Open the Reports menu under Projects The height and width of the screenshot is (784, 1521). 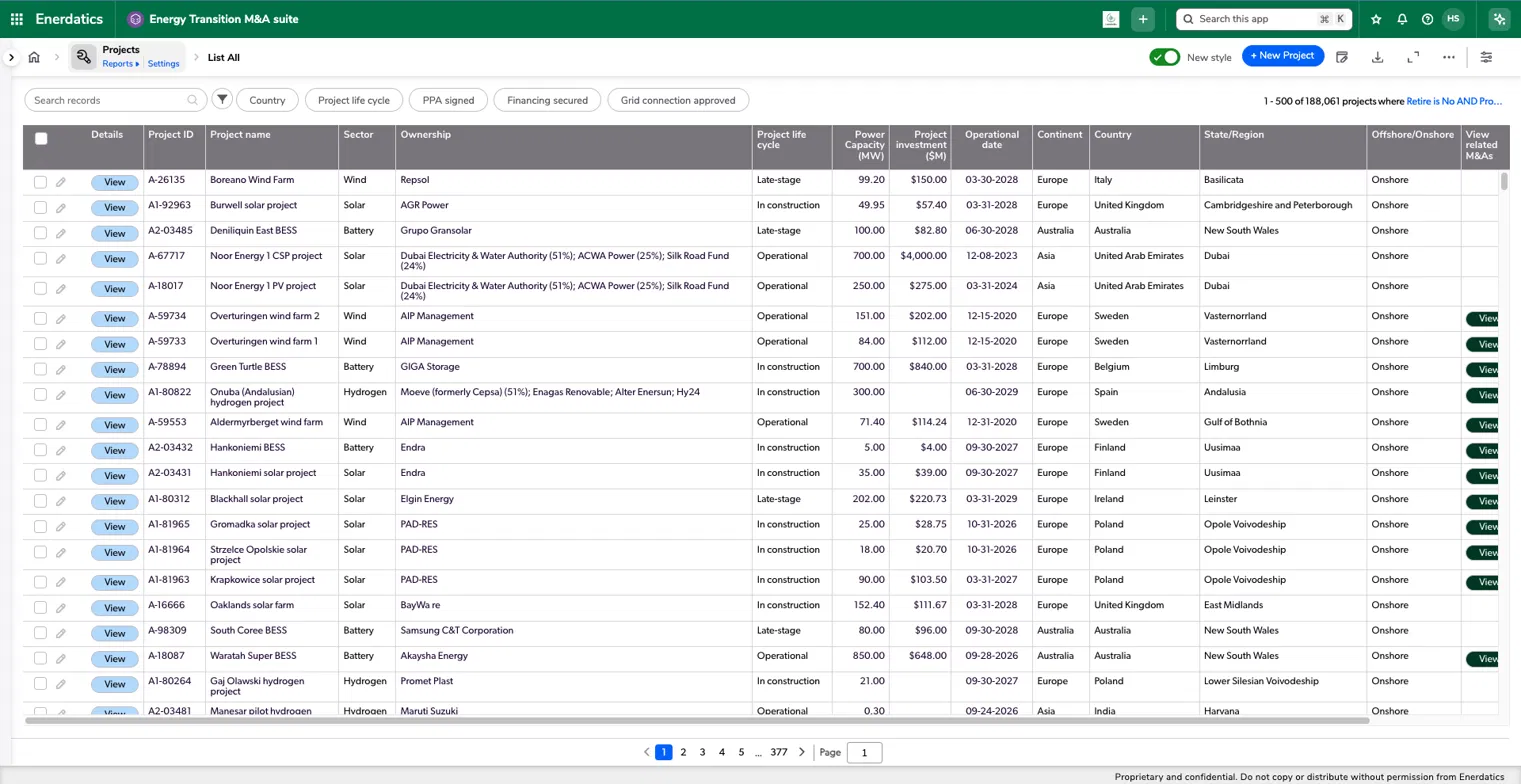(120, 64)
